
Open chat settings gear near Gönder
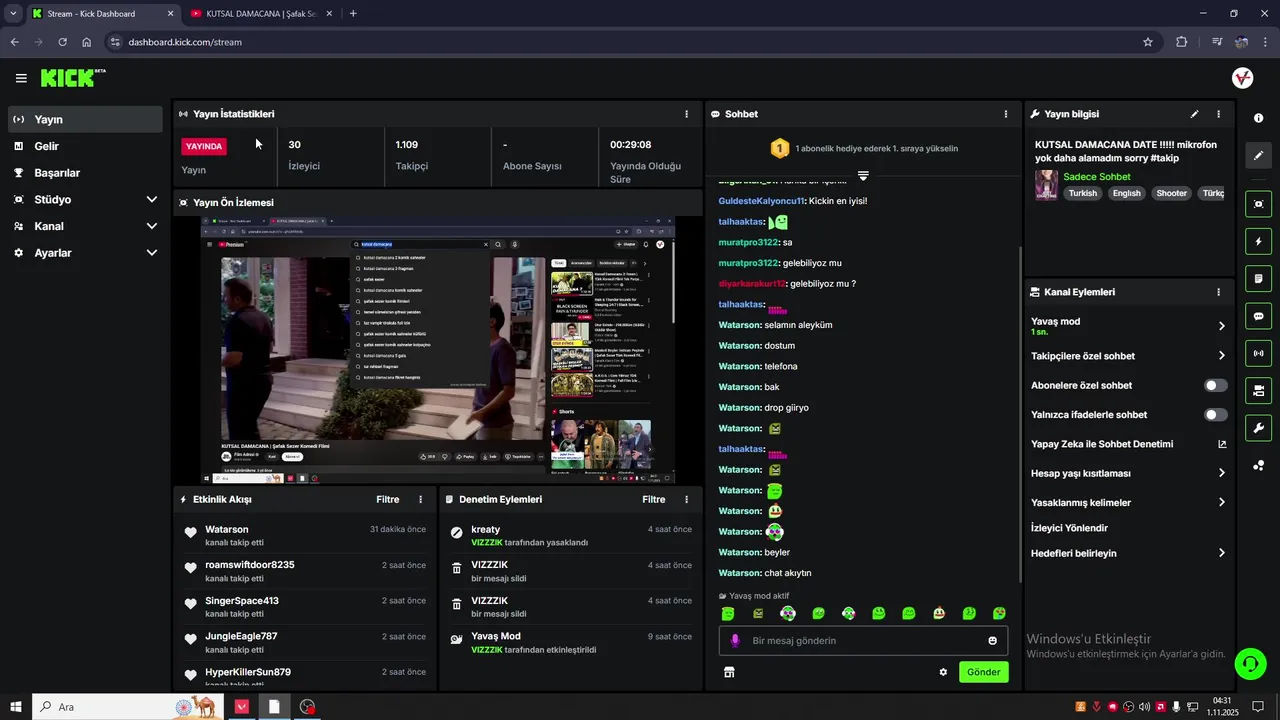click(x=943, y=672)
